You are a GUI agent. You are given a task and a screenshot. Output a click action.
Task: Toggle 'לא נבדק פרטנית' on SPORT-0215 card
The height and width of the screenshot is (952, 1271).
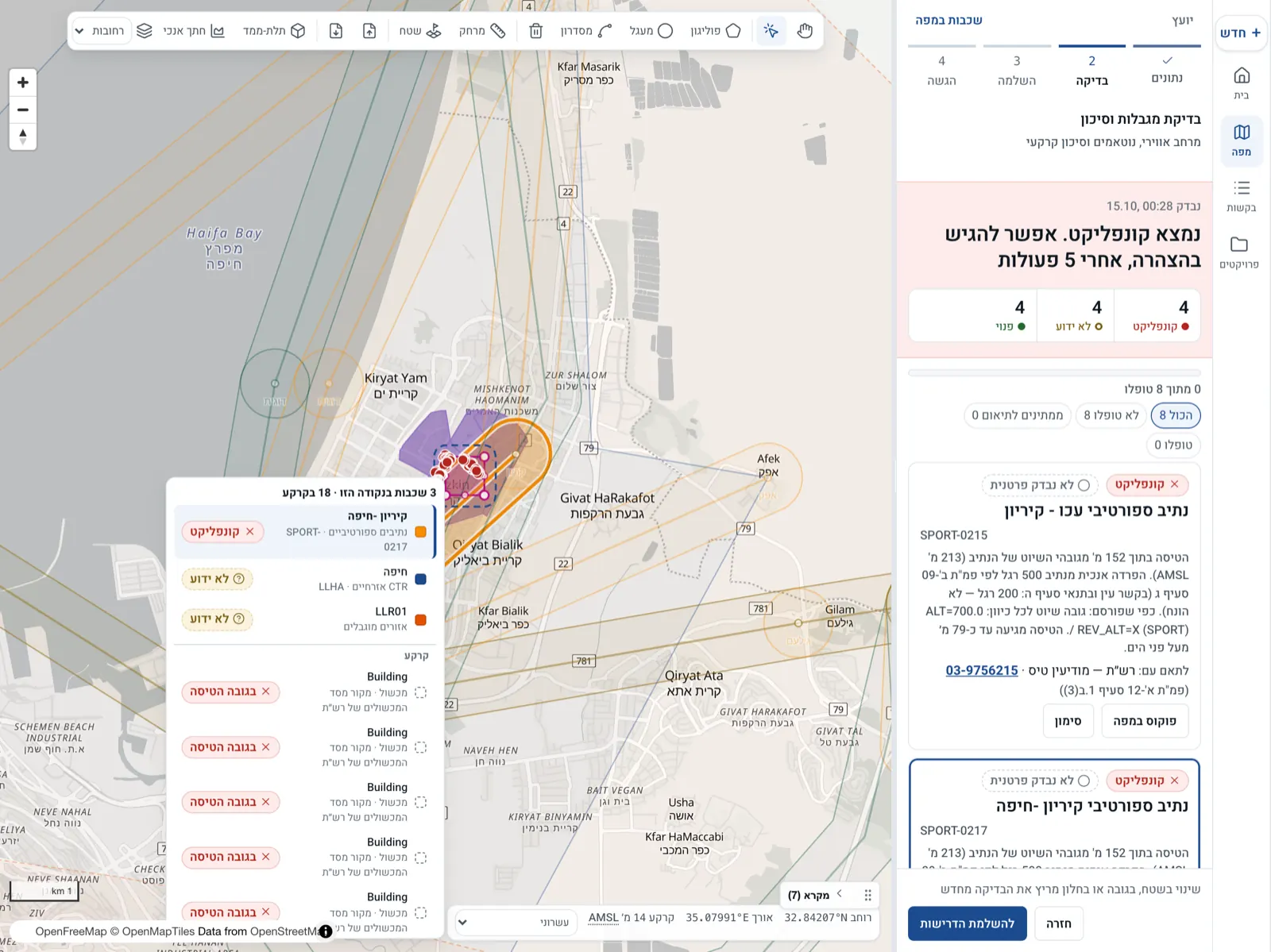(1040, 485)
